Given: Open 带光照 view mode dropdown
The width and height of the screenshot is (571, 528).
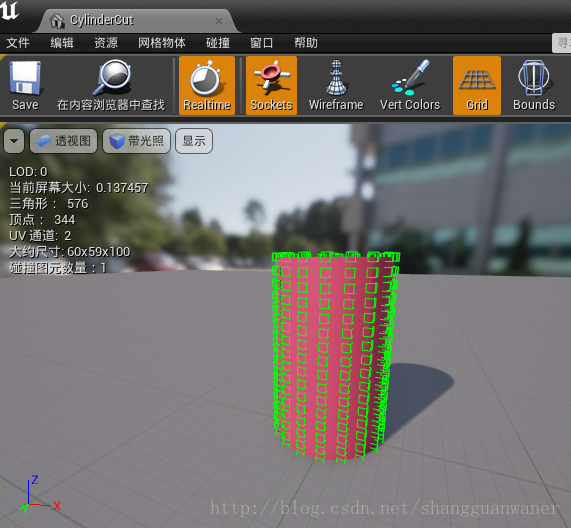Looking at the screenshot, I should point(137,141).
